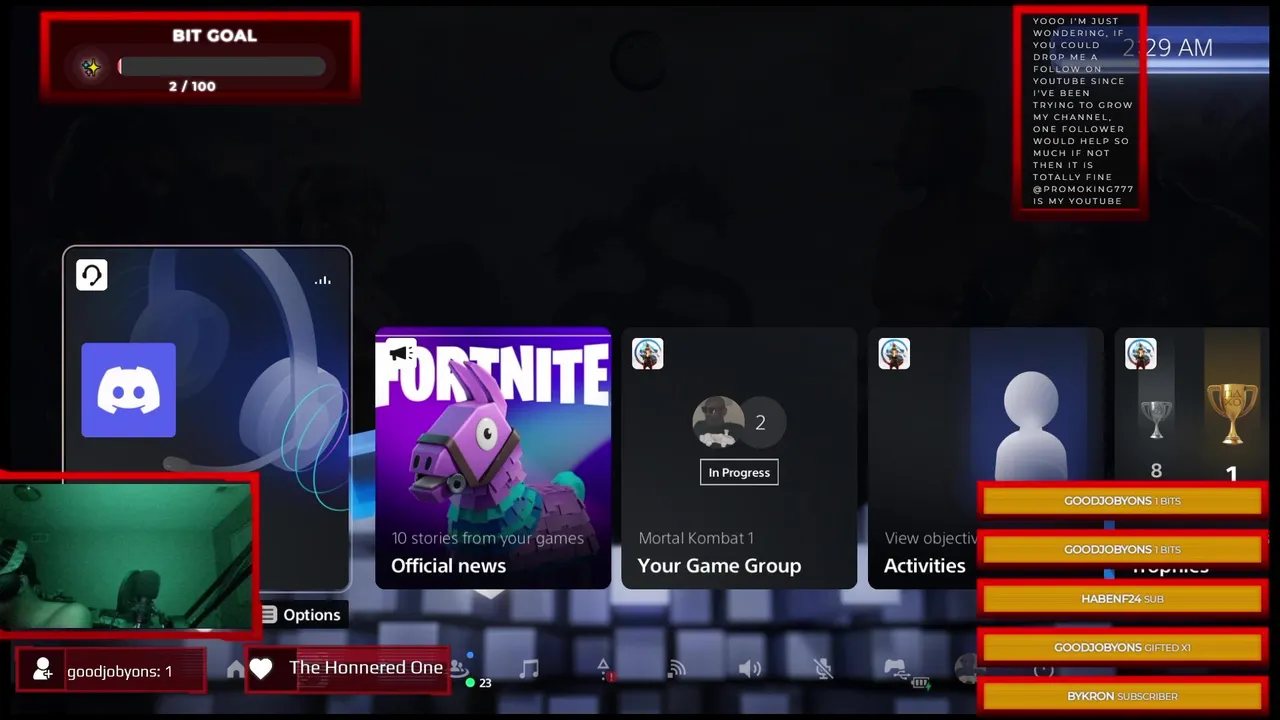Image resolution: width=1280 pixels, height=720 pixels.
Task: Toggle the muted microphone icon
Action: point(823,668)
